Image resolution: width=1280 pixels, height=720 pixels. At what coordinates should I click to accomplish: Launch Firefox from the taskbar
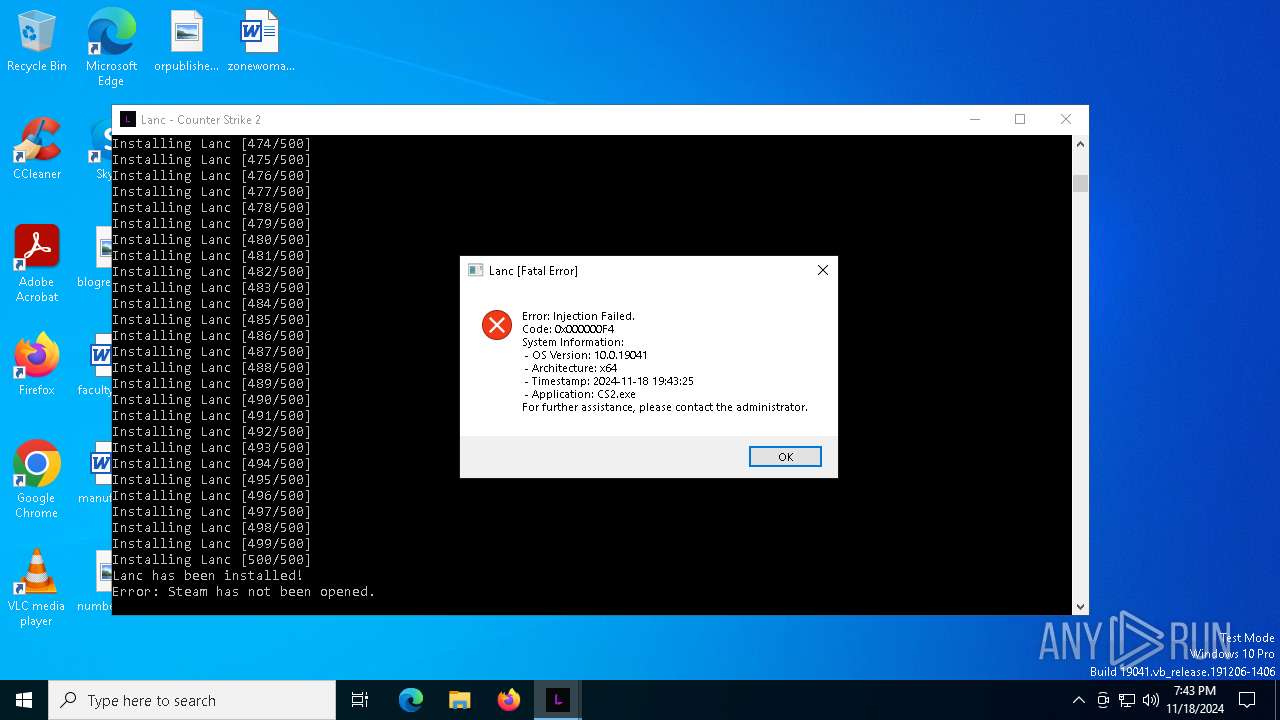click(509, 700)
